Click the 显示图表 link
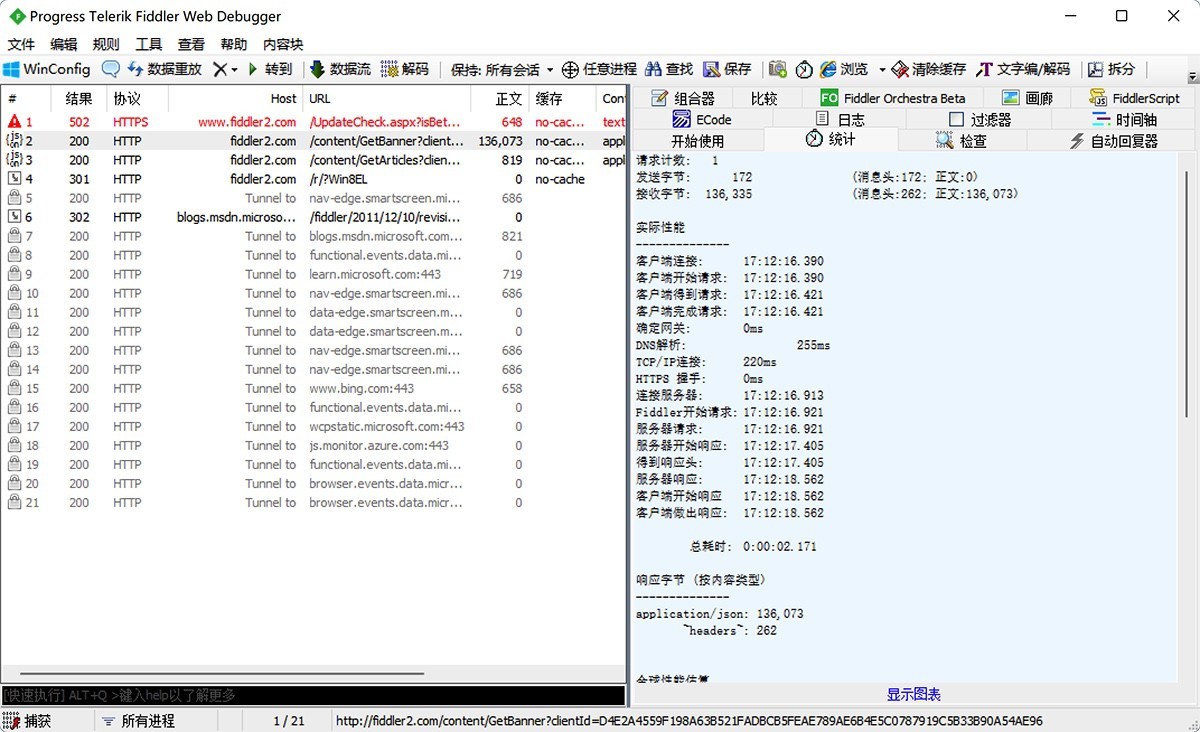 tap(913, 693)
